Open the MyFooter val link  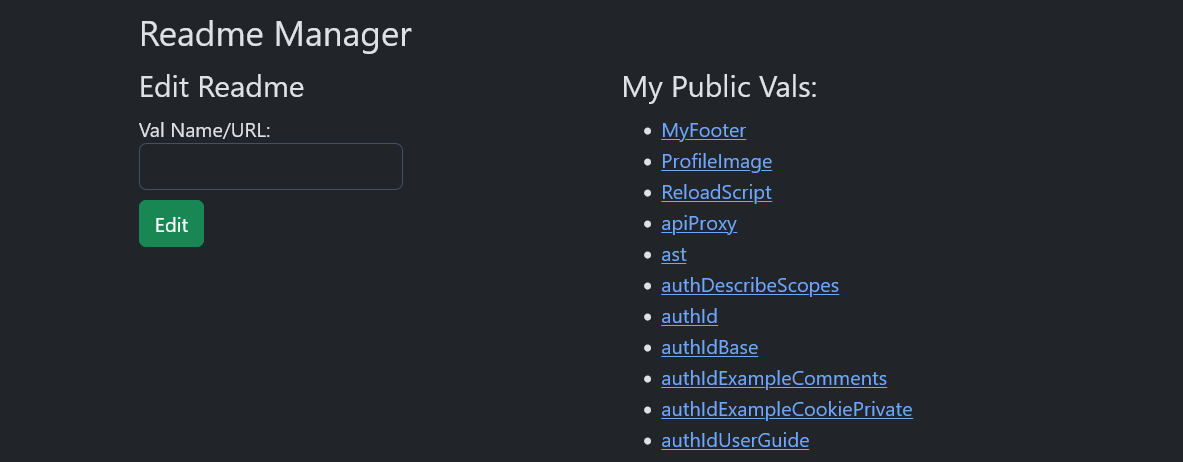point(703,130)
